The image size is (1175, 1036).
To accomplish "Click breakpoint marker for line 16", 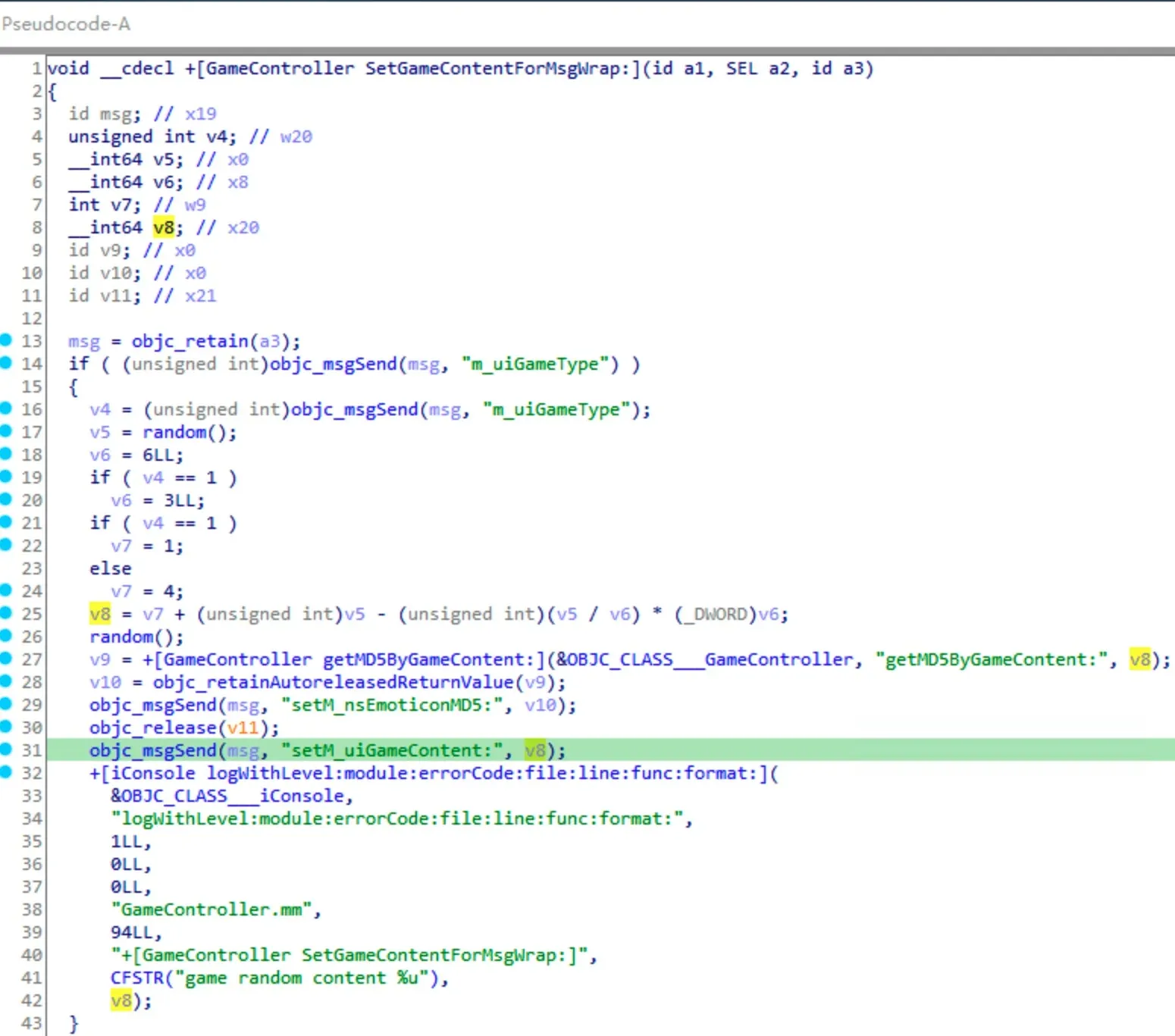I will 6,408.
